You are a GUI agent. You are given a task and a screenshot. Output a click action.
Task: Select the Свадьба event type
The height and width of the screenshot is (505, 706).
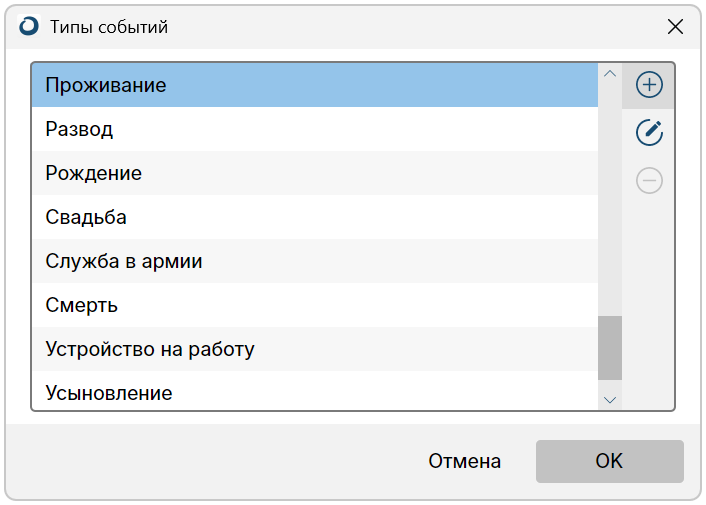tap(315, 217)
